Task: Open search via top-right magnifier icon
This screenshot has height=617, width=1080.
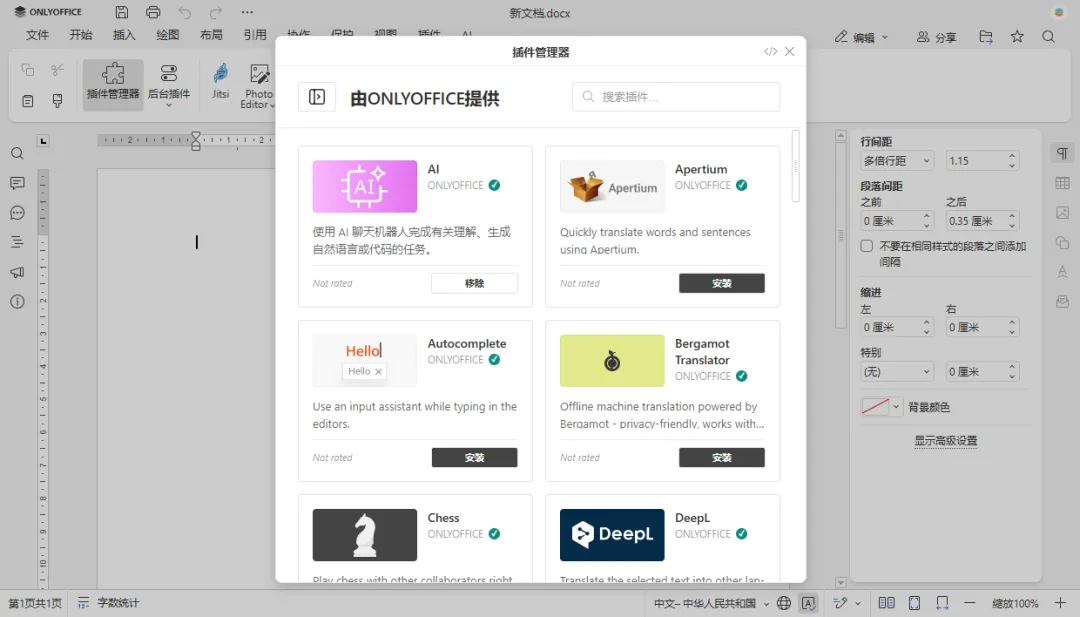Action: pyautogui.click(x=1048, y=37)
